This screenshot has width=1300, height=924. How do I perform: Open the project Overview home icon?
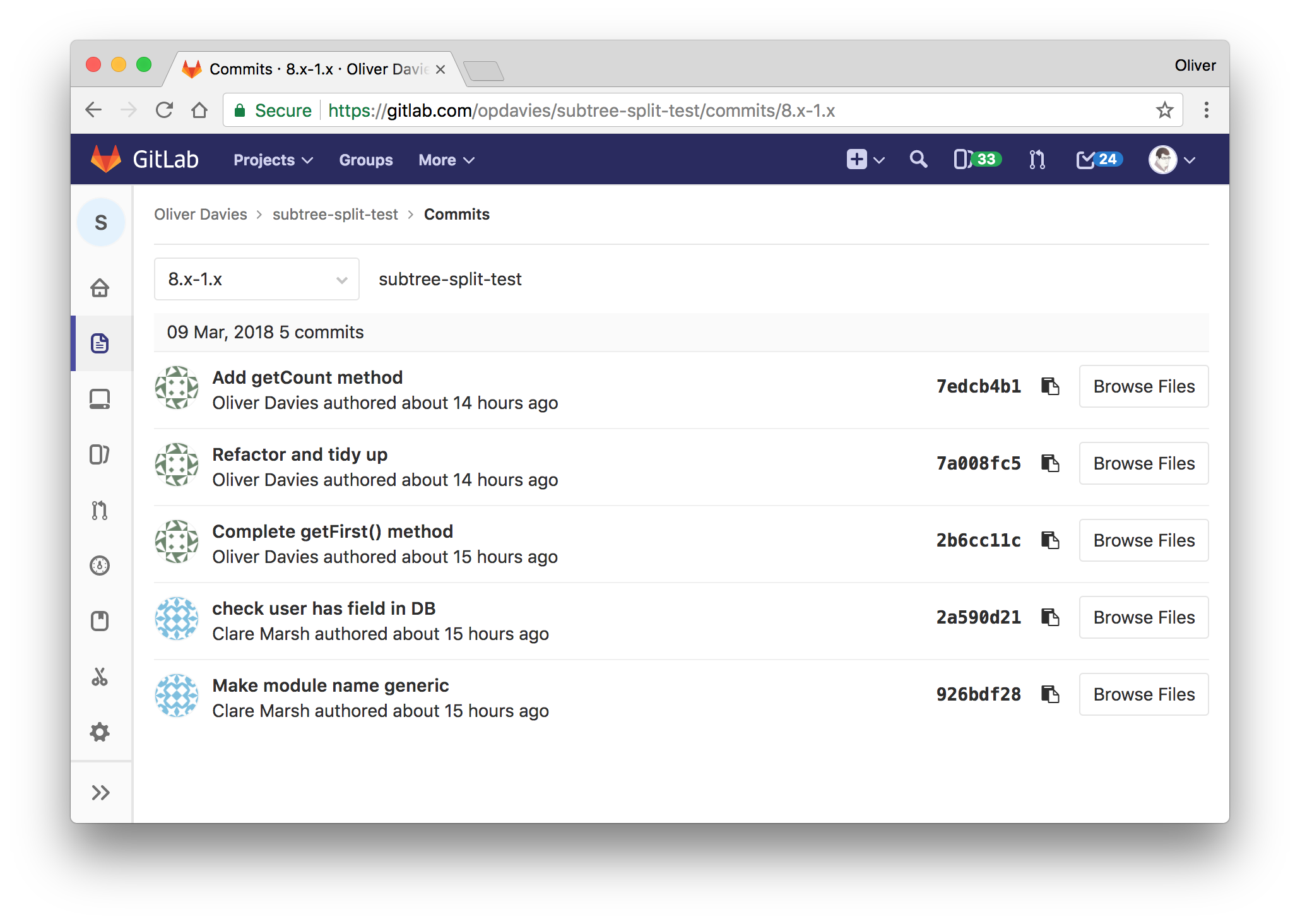click(100, 288)
